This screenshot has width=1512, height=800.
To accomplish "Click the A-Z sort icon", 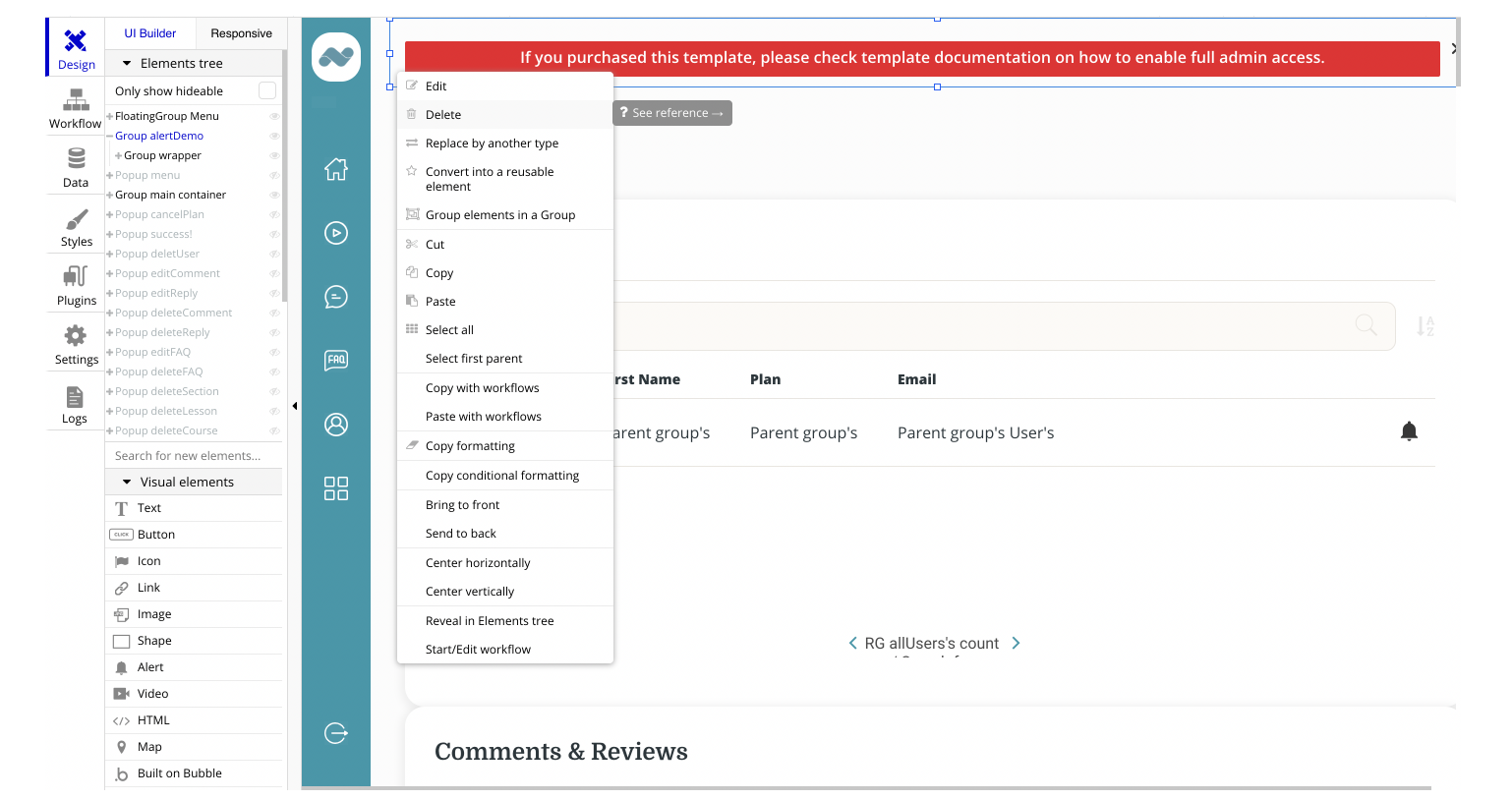I will tap(1425, 326).
